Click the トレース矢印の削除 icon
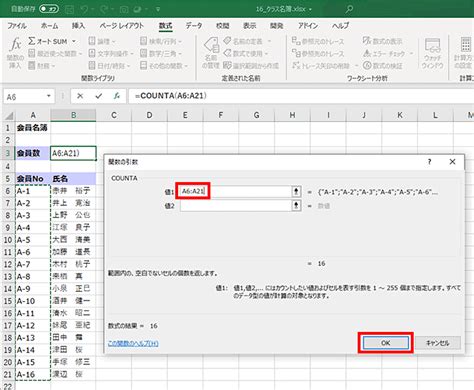 click(x=296, y=66)
